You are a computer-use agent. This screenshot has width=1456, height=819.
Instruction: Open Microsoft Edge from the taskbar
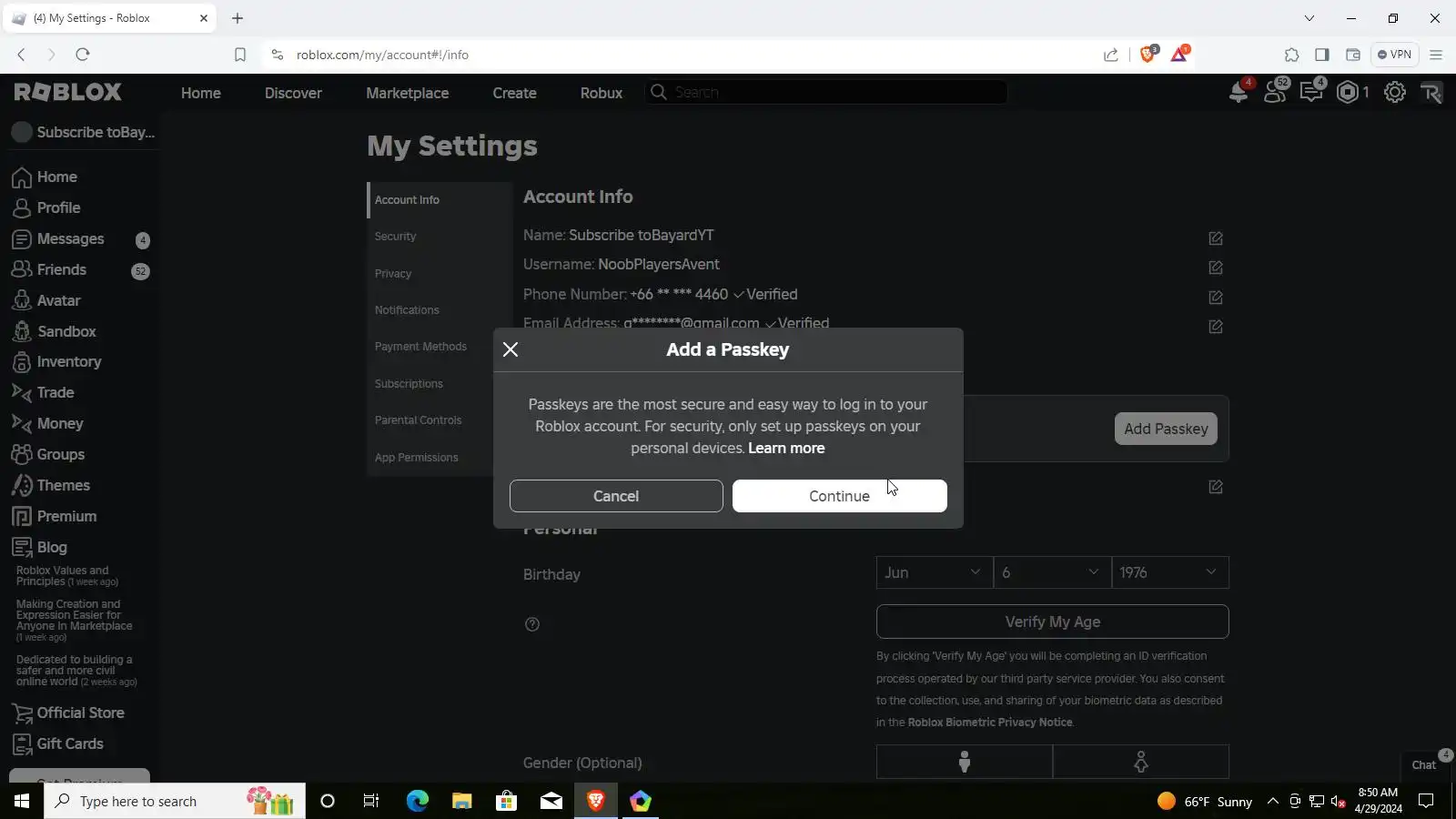[417, 801]
